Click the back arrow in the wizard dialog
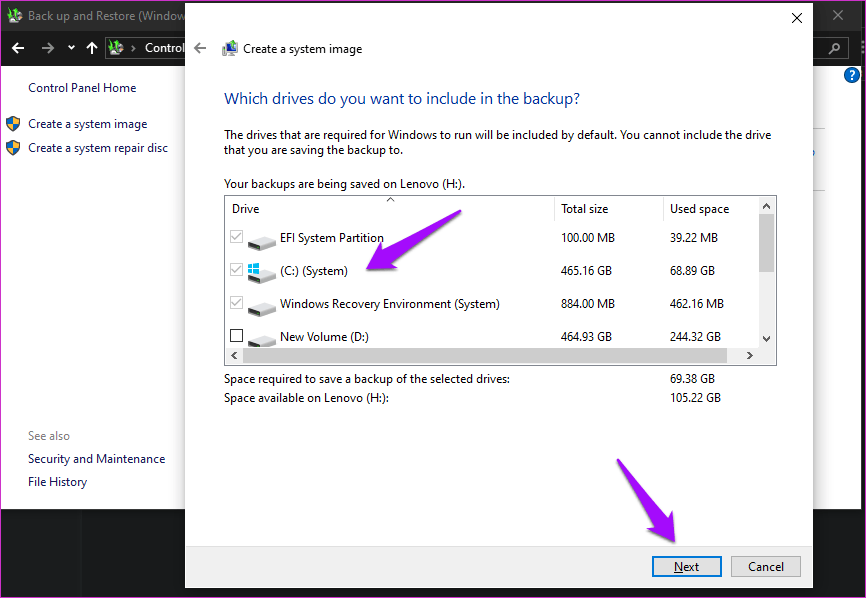The image size is (866, 598). [x=200, y=48]
